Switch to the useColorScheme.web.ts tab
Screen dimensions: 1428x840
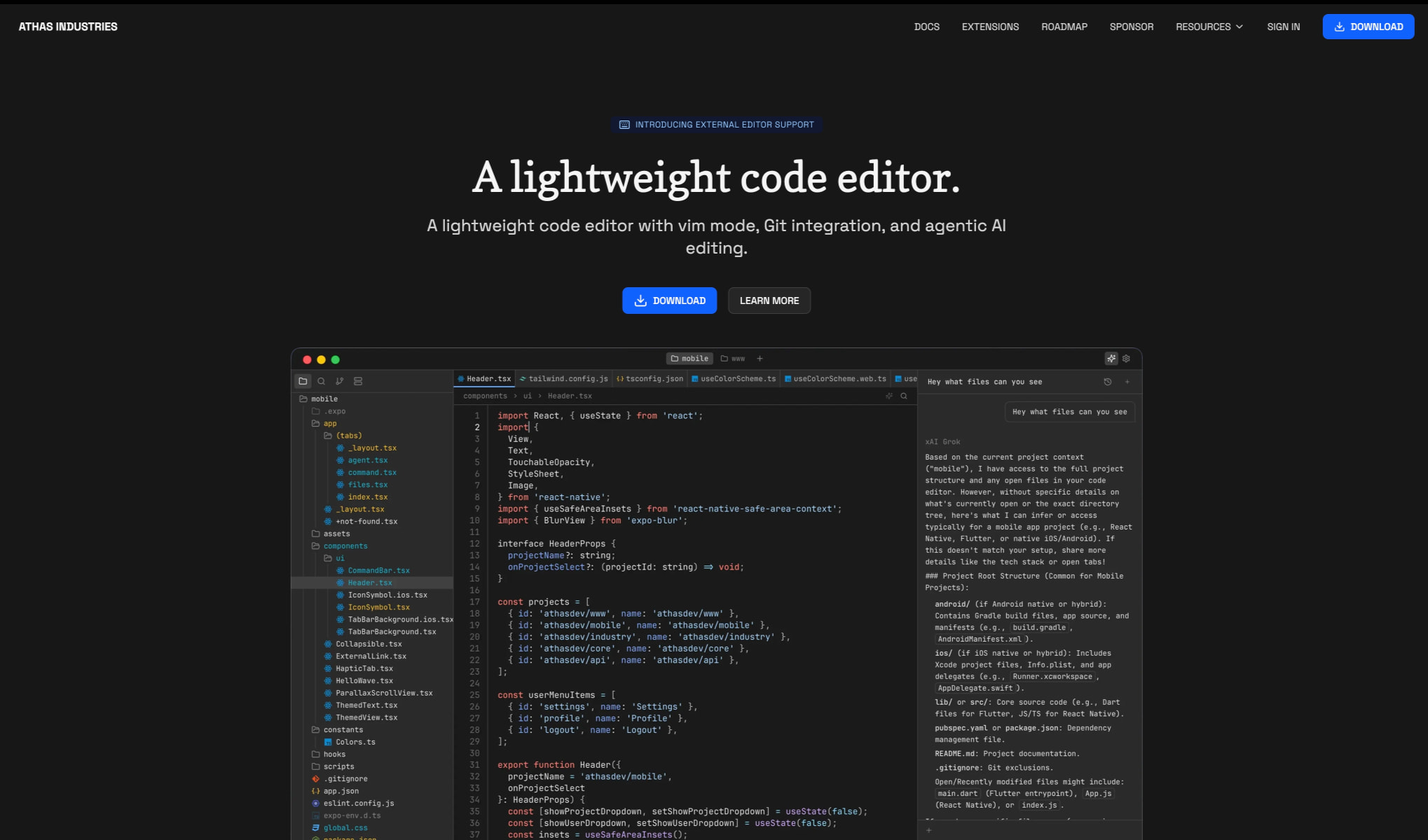(835, 379)
